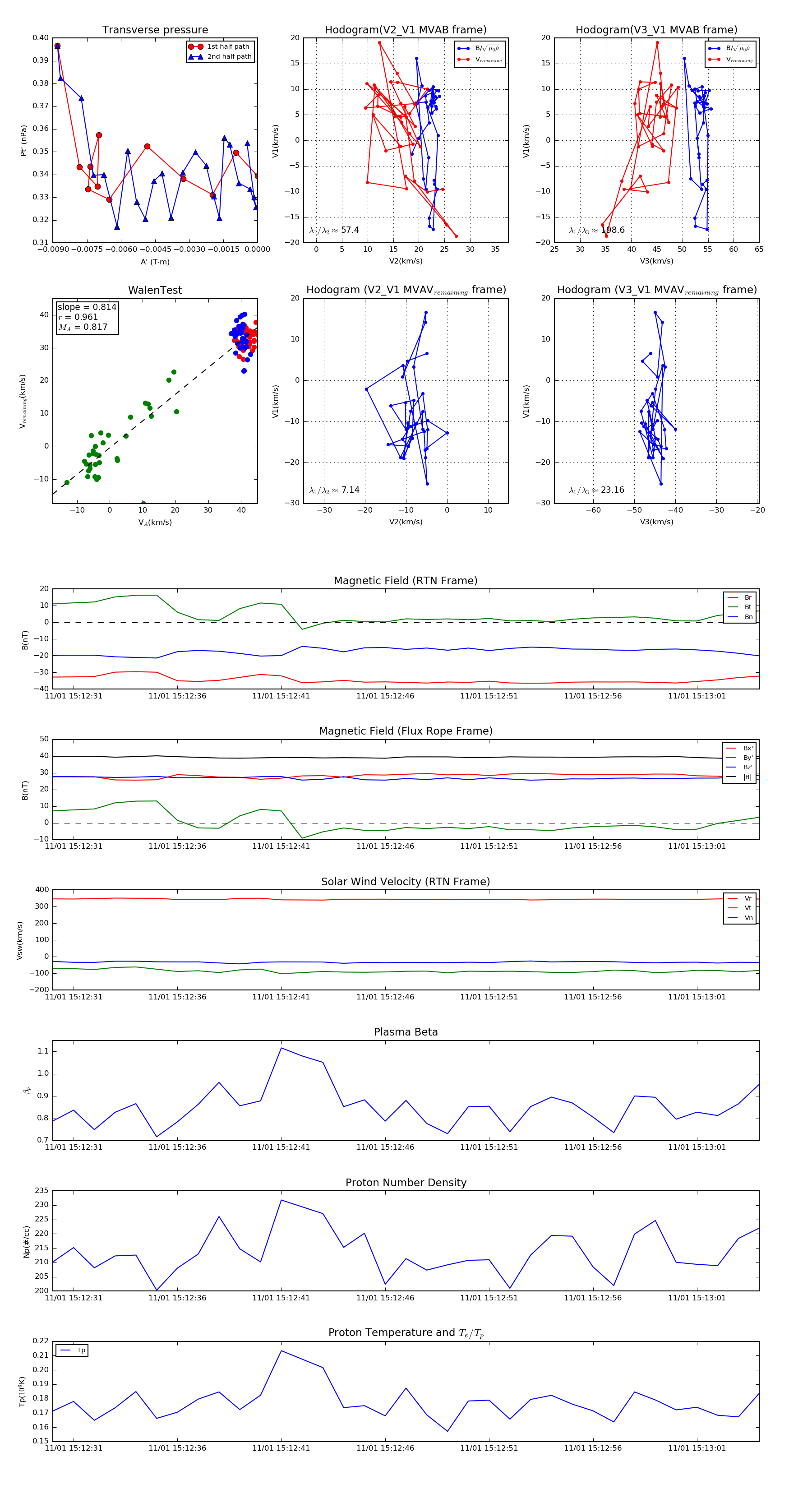Image resolution: width=812 pixels, height=1489 pixels.
Task: Click the 'Vsw(km/s)' y-axis label
Action: point(20,940)
